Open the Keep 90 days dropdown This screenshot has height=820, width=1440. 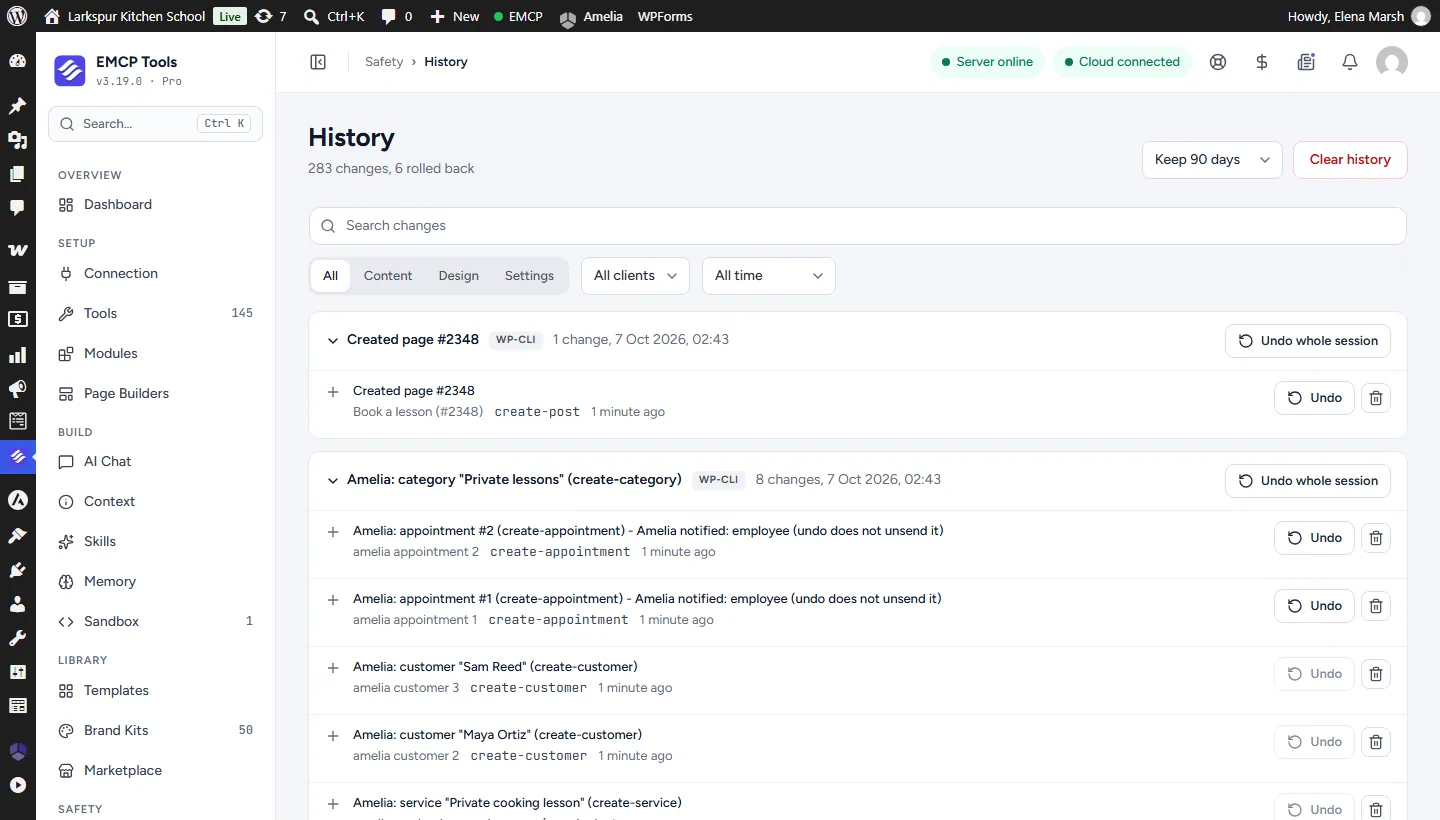[x=1212, y=160]
